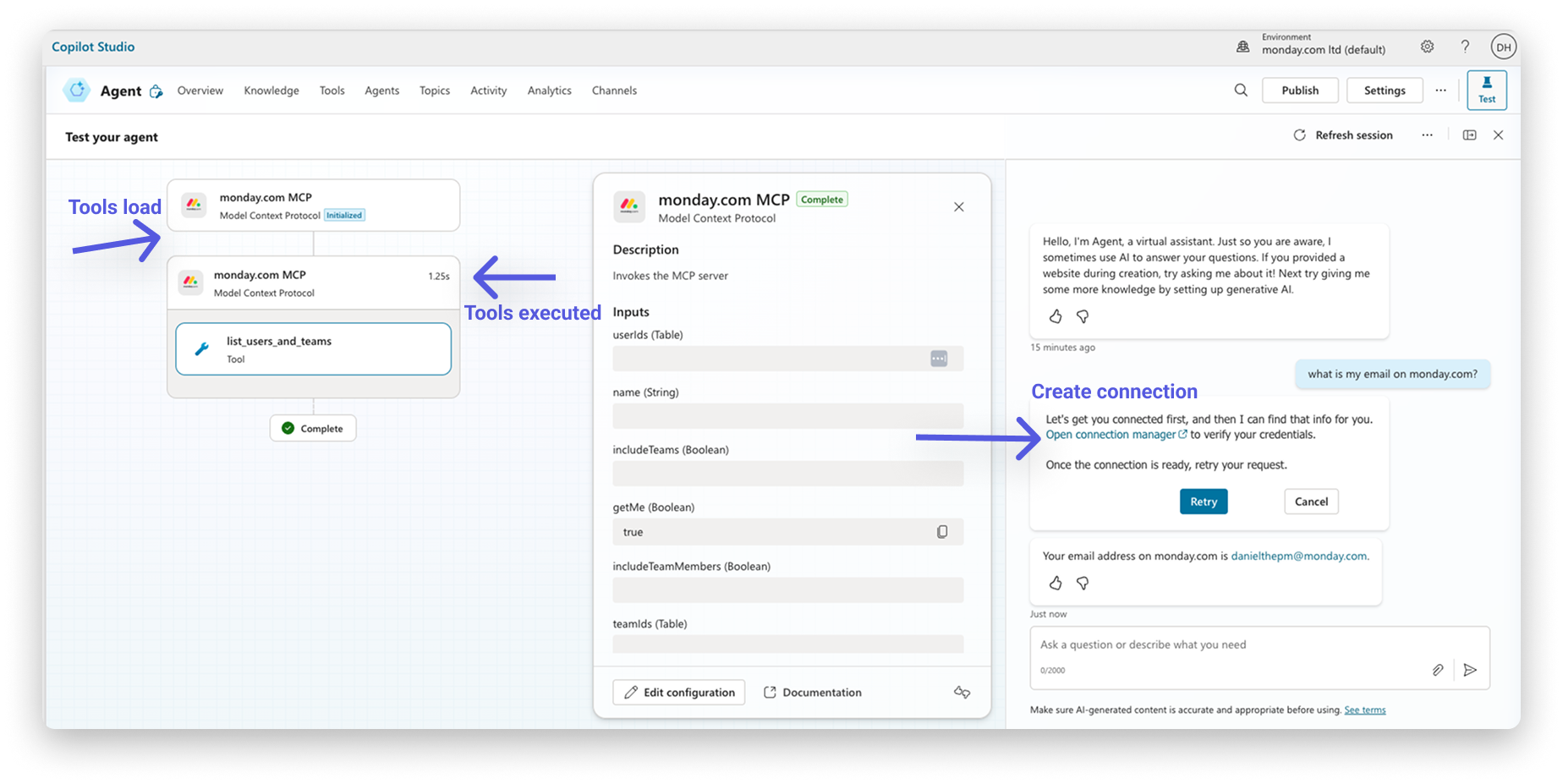Open the environment picker icon
1563x784 pixels.
pos(1242,47)
